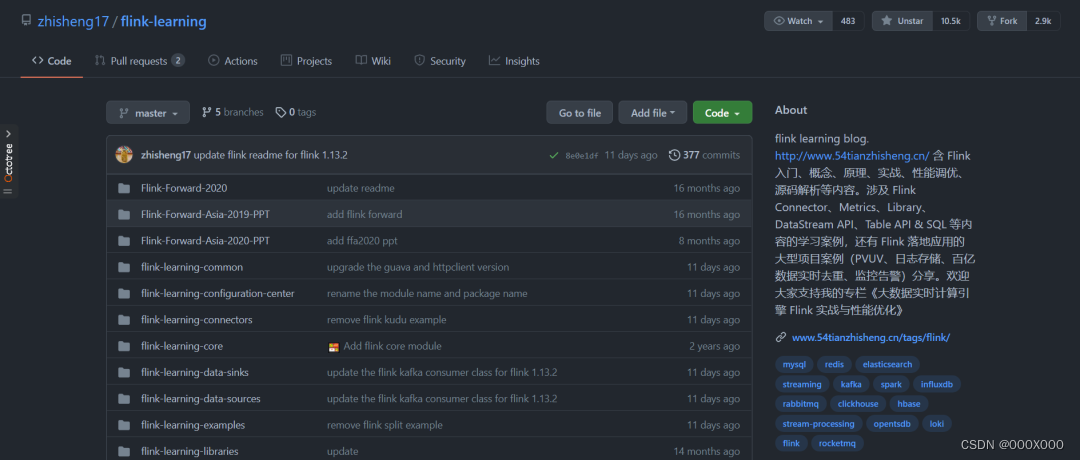The width and height of the screenshot is (1080, 460).
Task: Click the Go to file button
Action: point(579,113)
